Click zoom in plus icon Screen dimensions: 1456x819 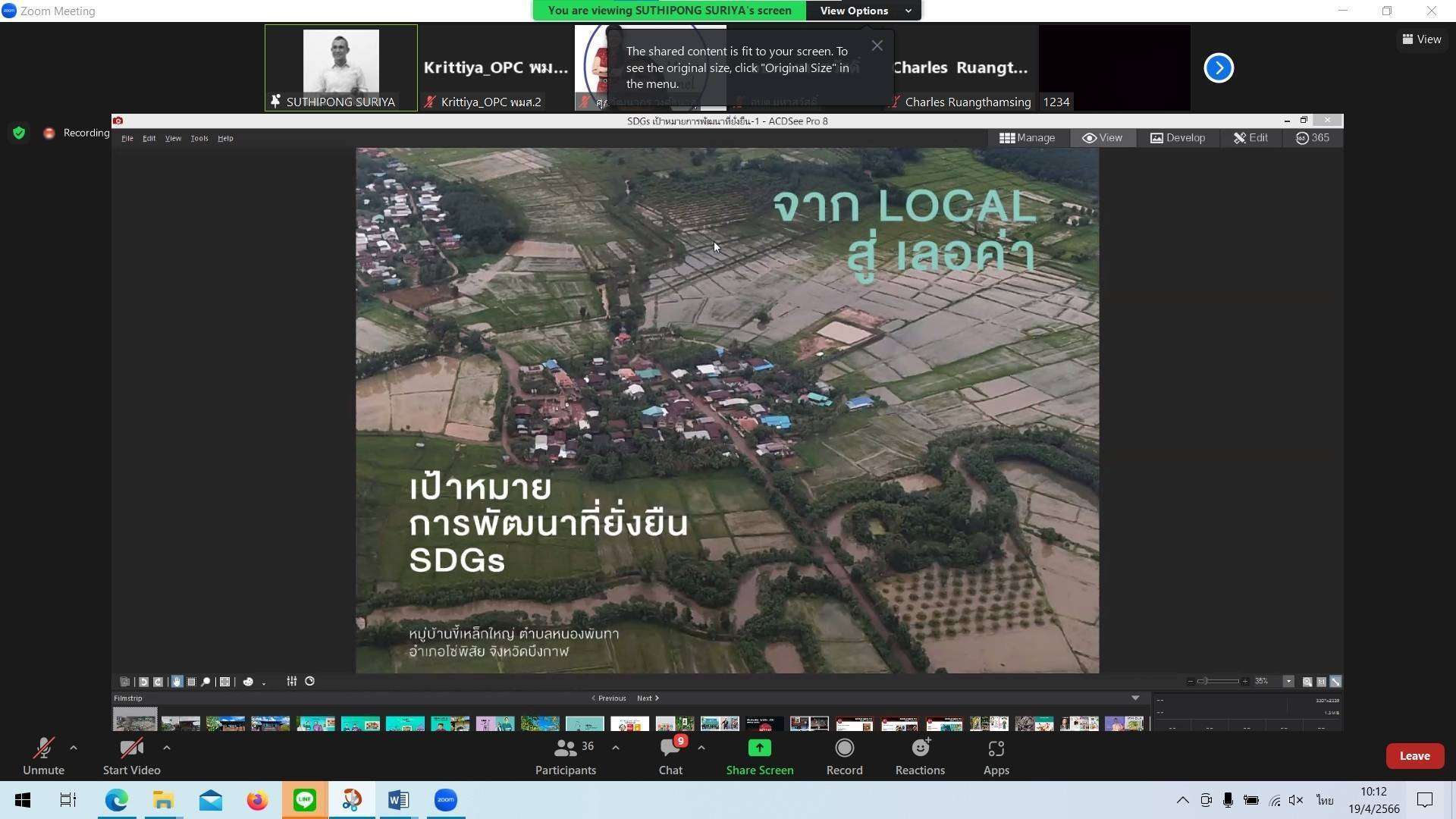pyautogui.click(x=1245, y=682)
